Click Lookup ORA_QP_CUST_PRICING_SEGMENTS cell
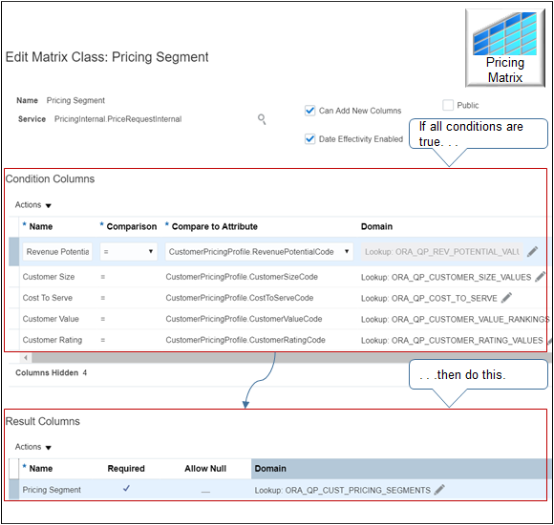 click(x=342, y=490)
